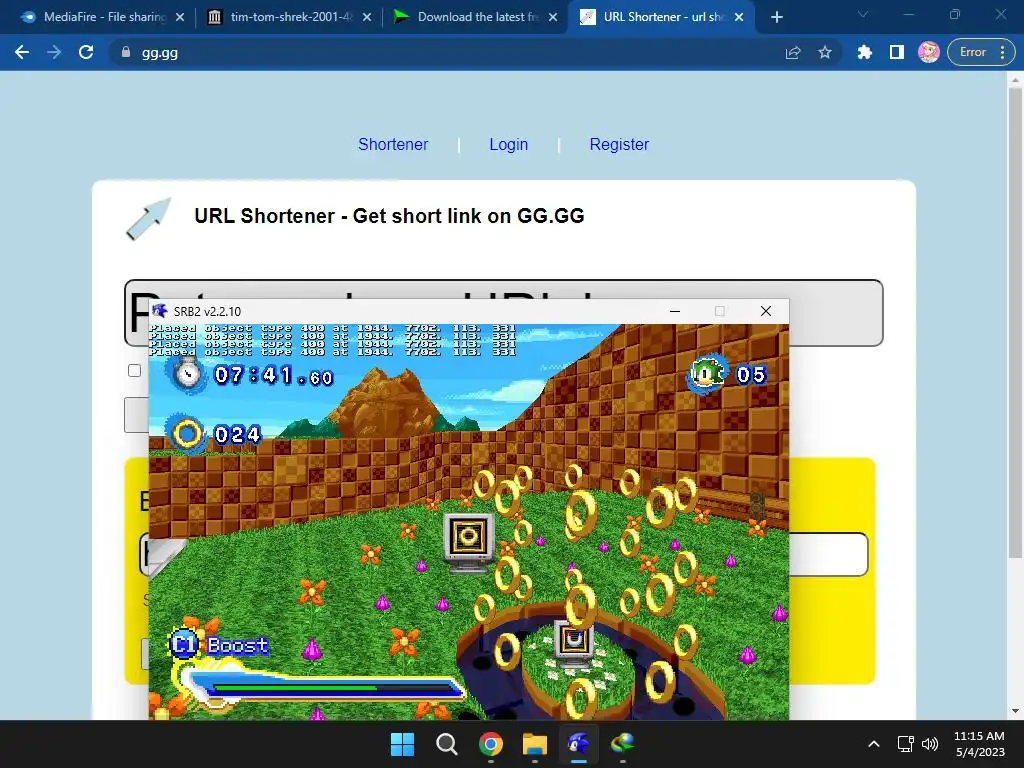Show hidden system tray icons
Screen dimensions: 1024x768
(x=874, y=744)
